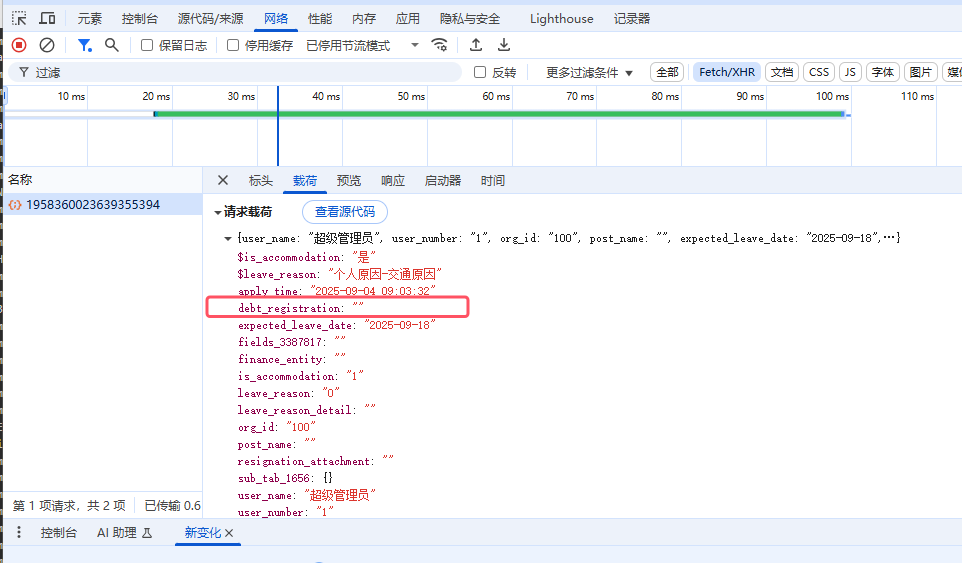The width and height of the screenshot is (962, 563).
Task: Enable the 保留日志 checkbox
Action: [x=147, y=45]
